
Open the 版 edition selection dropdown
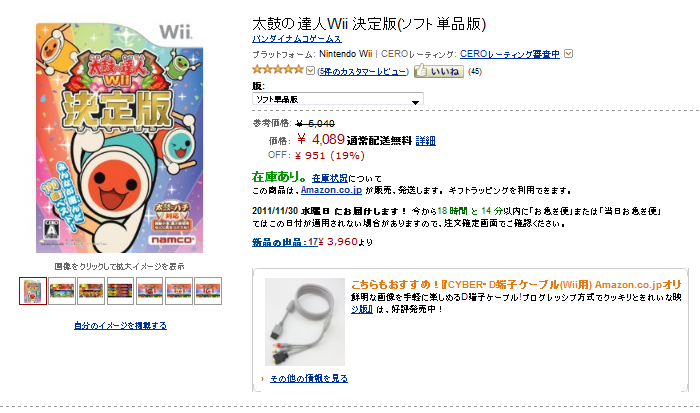pos(338,99)
